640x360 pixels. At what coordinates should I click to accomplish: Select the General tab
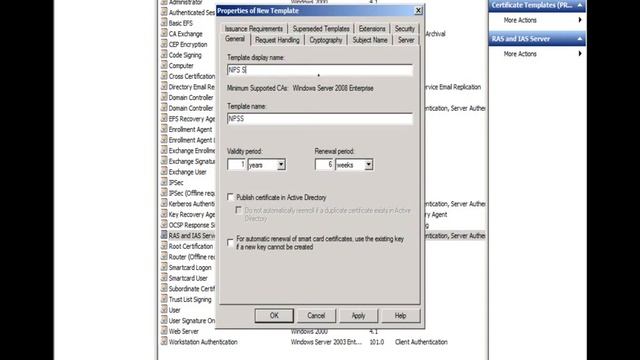235,39
